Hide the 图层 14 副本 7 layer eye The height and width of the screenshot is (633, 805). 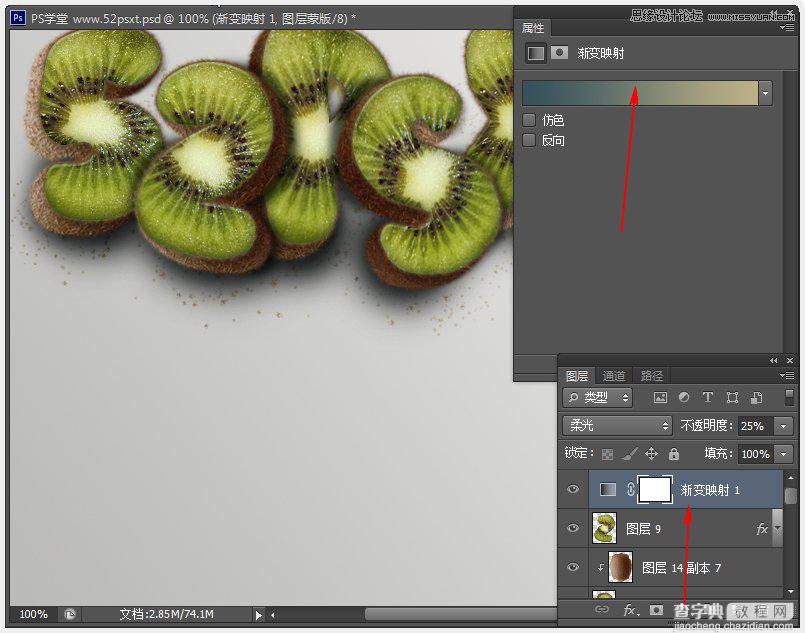point(573,567)
